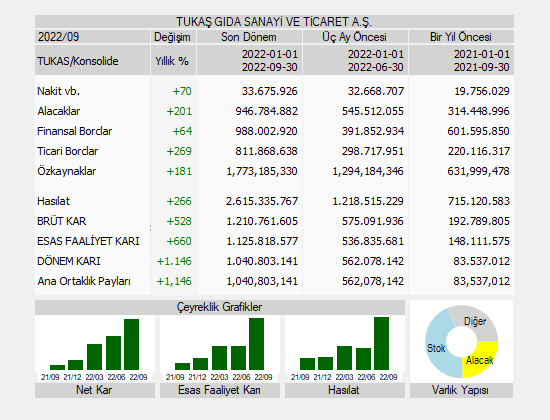Click the Hasılat chart caption

tap(344, 390)
